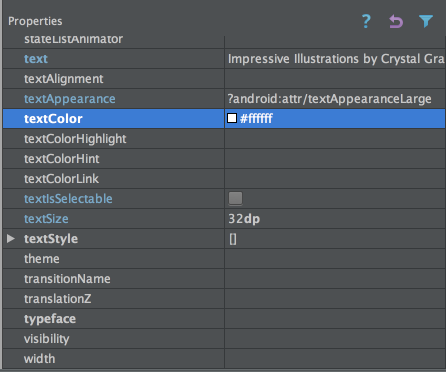Click the typeface value cell

click(335, 319)
